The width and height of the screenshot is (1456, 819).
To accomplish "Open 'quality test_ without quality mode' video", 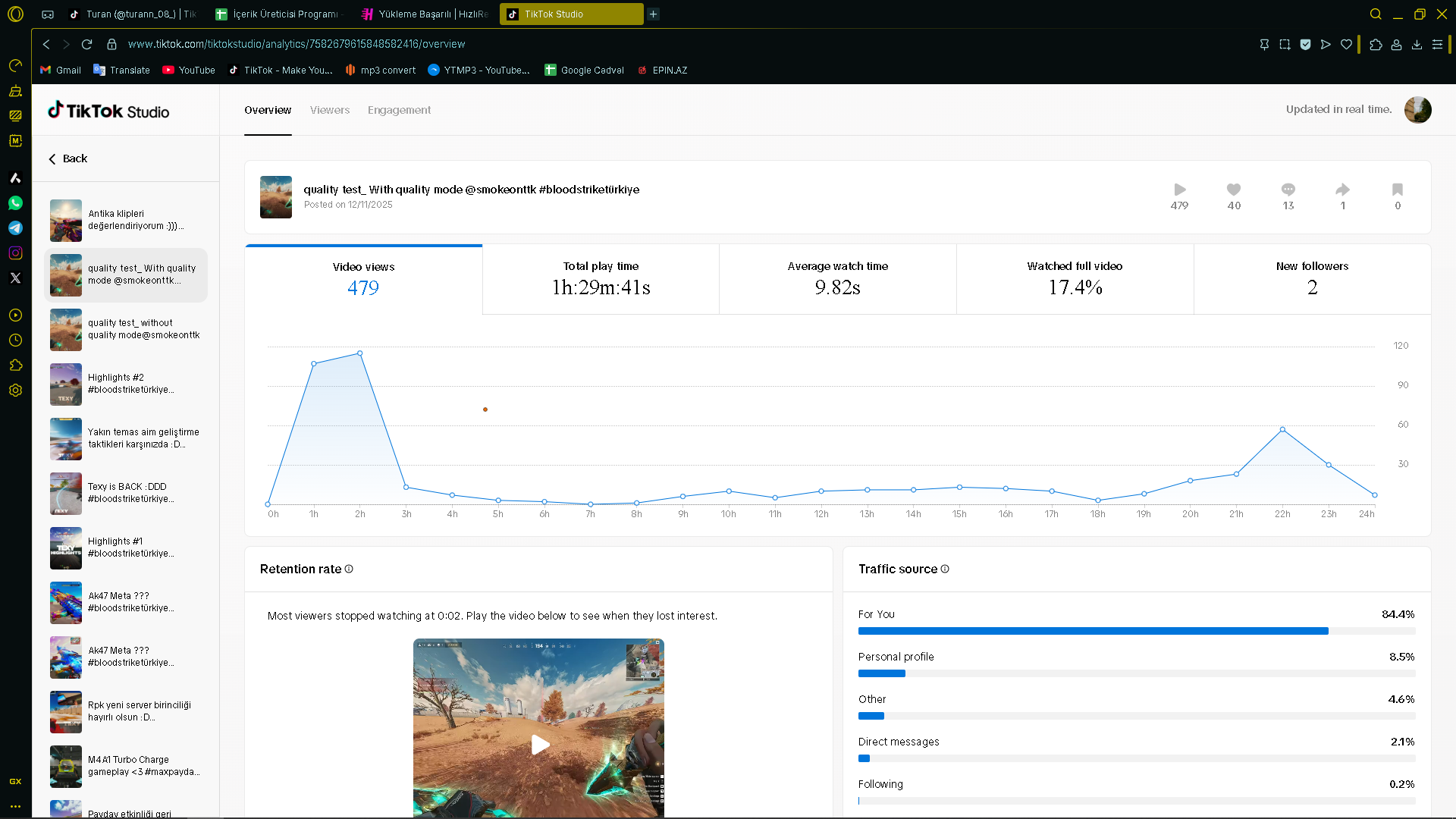I will (x=126, y=330).
